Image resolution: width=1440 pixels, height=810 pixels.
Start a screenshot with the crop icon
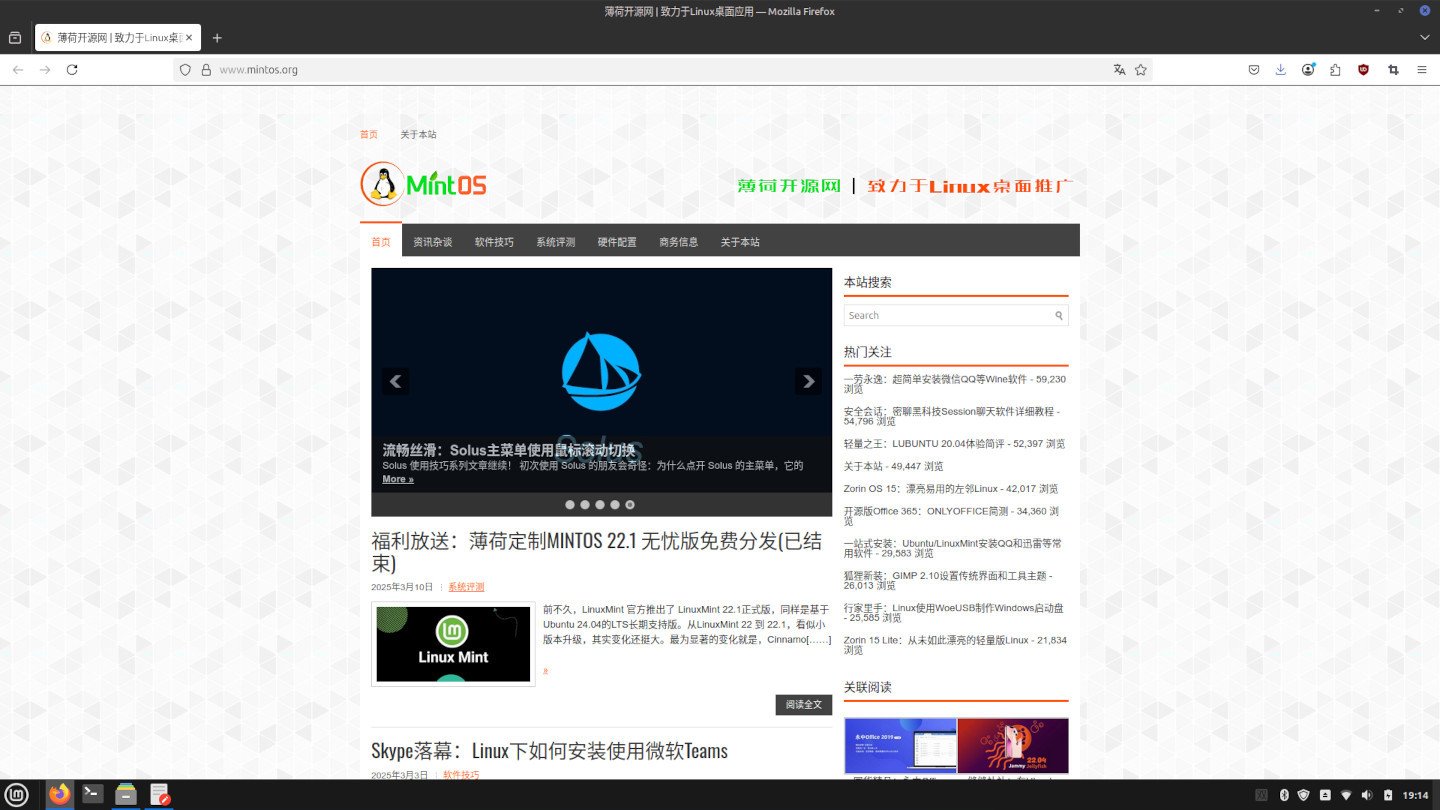(x=1393, y=70)
